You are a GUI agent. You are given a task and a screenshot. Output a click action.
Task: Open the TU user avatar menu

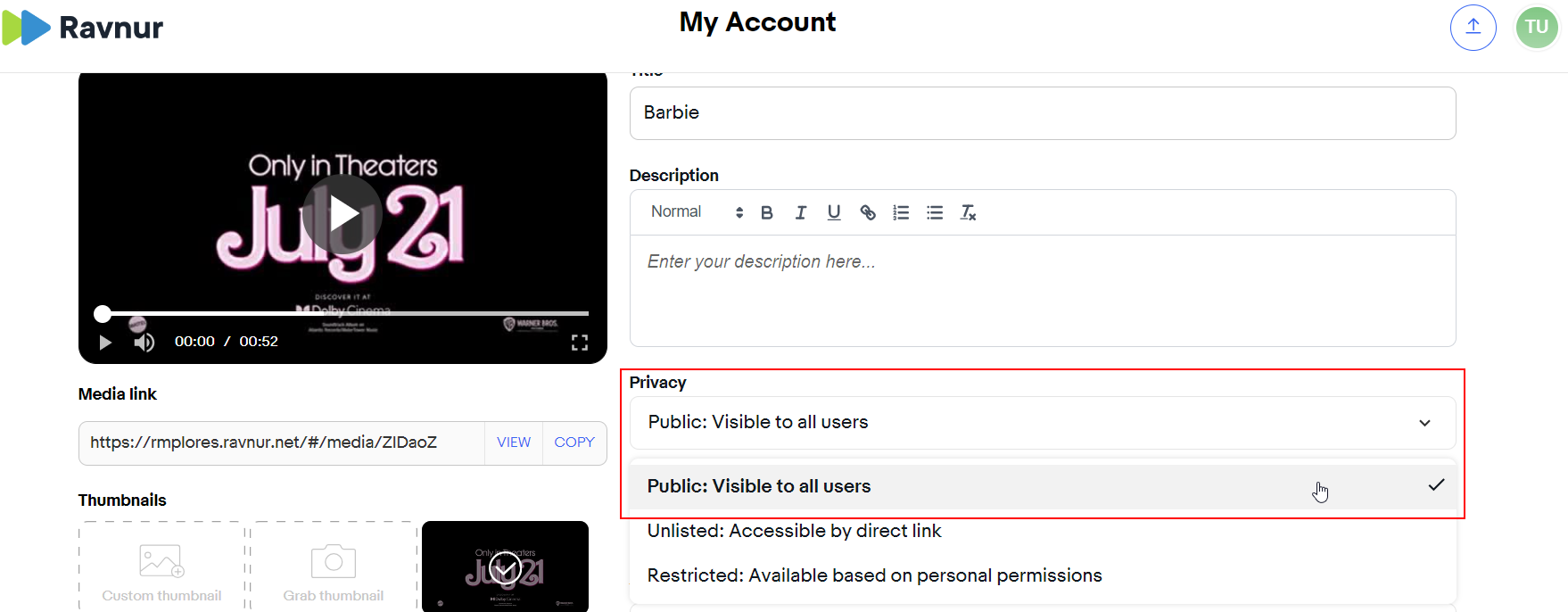[1536, 28]
